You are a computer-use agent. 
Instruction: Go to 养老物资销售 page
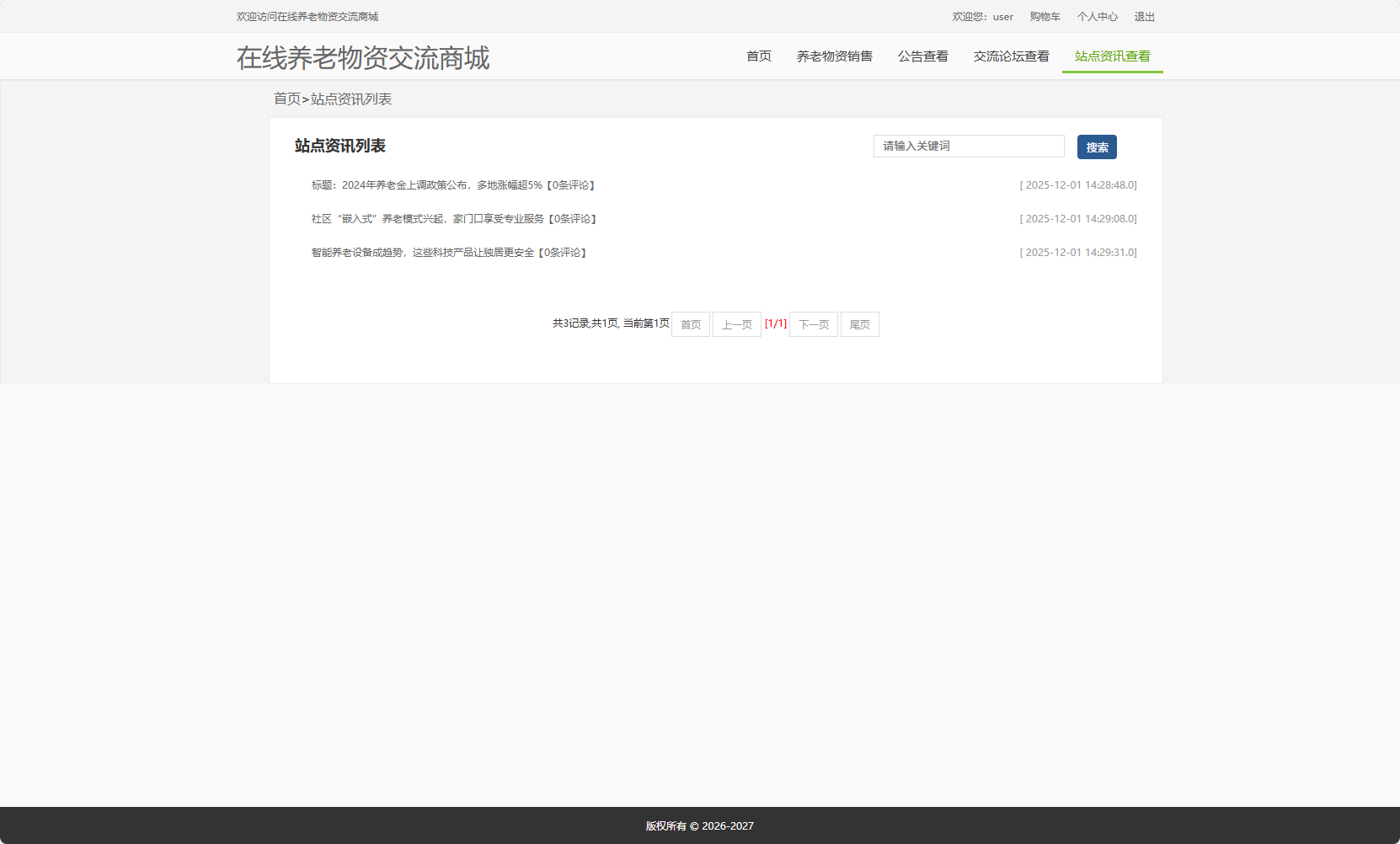[835, 56]
